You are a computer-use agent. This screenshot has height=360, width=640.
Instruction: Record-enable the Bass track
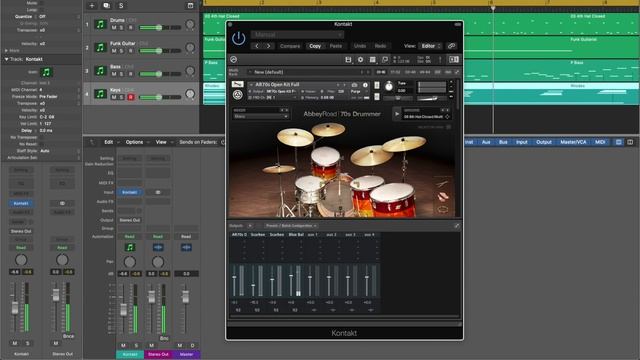click(131, 74)
